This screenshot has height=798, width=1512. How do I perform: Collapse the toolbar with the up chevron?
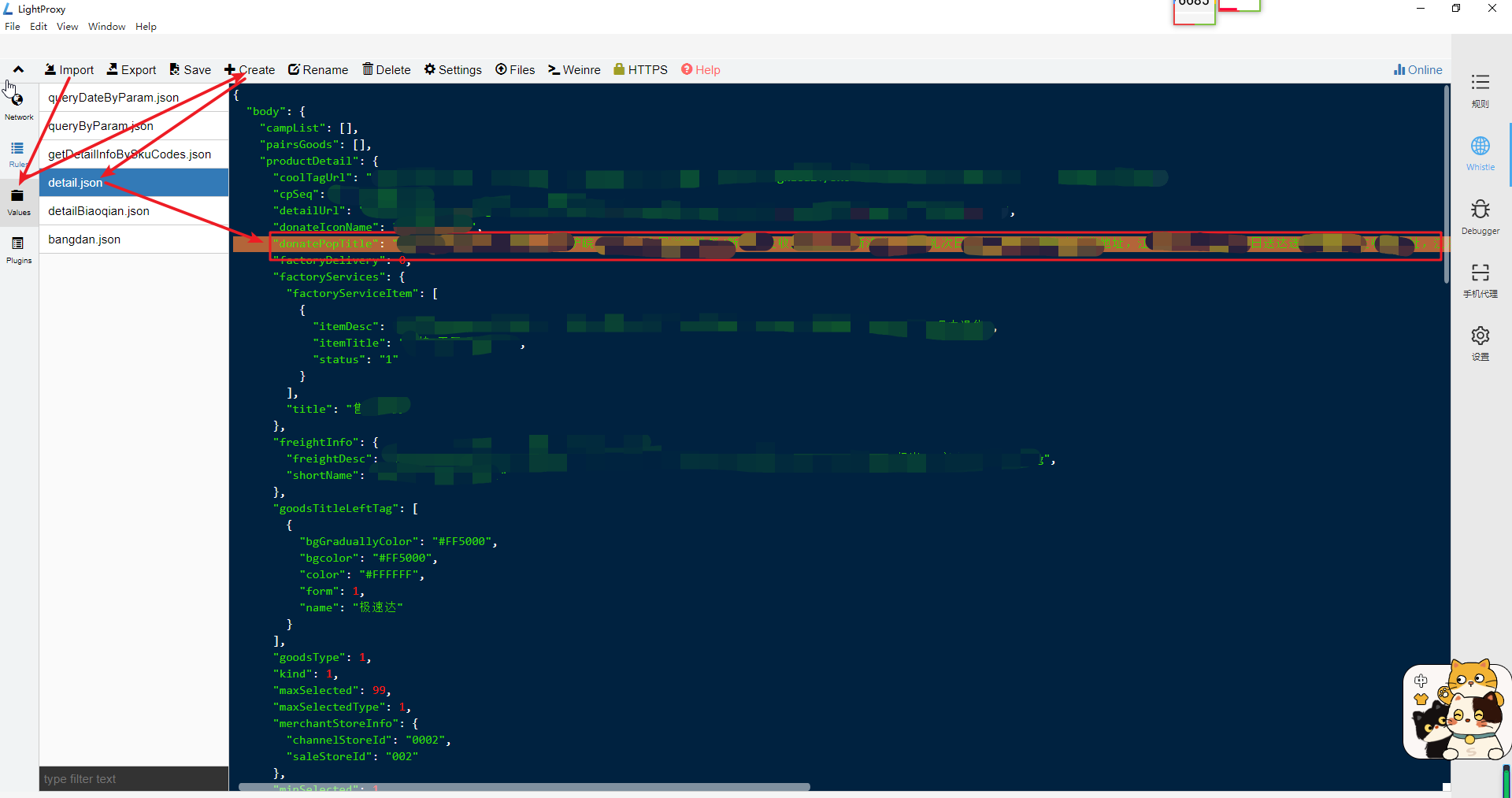click(18, 69)
